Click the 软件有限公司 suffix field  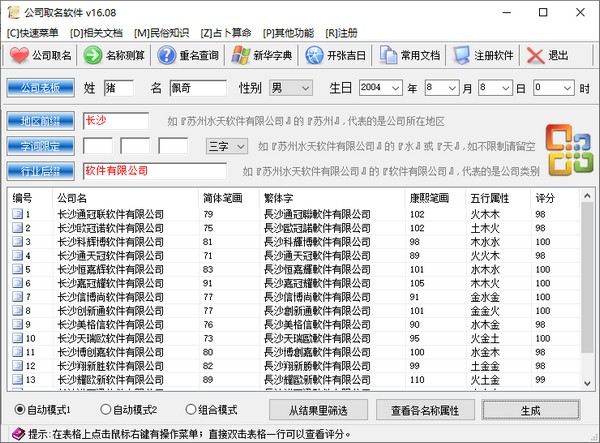[155, 171]
